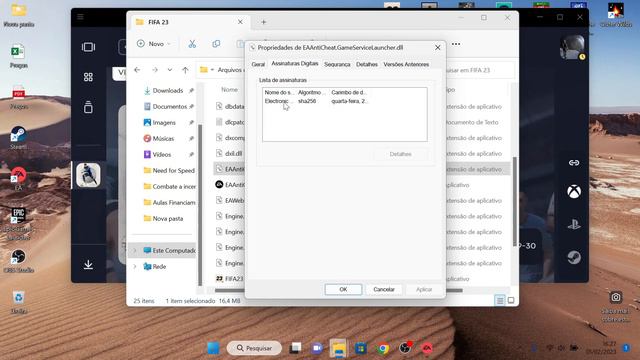Open the Detalhes tab
This screenshot has width=640, height=360.
point(367,64)
